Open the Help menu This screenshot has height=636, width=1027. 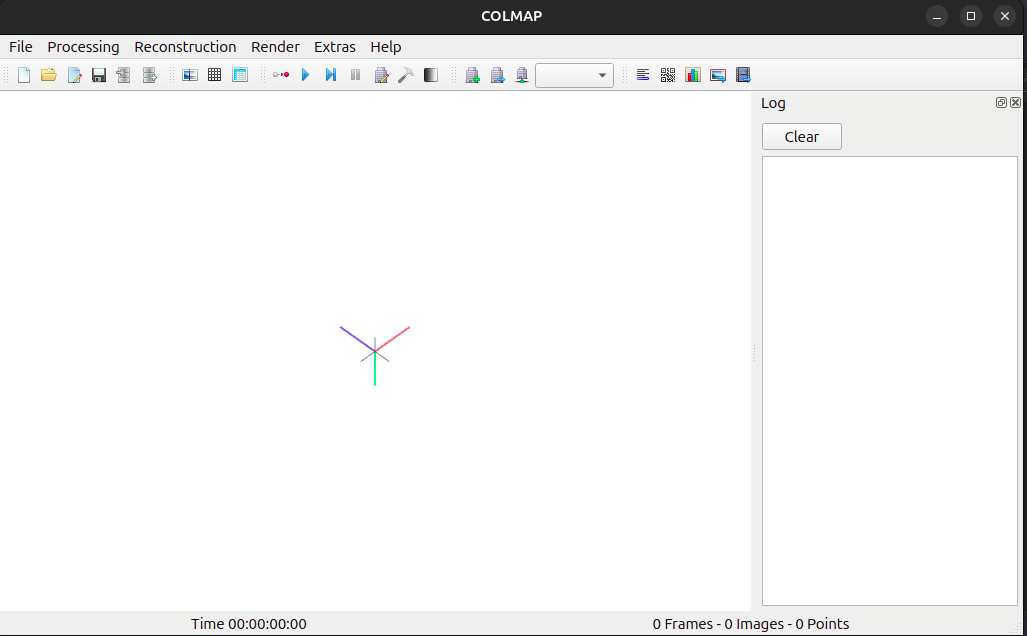pos(386,47)
